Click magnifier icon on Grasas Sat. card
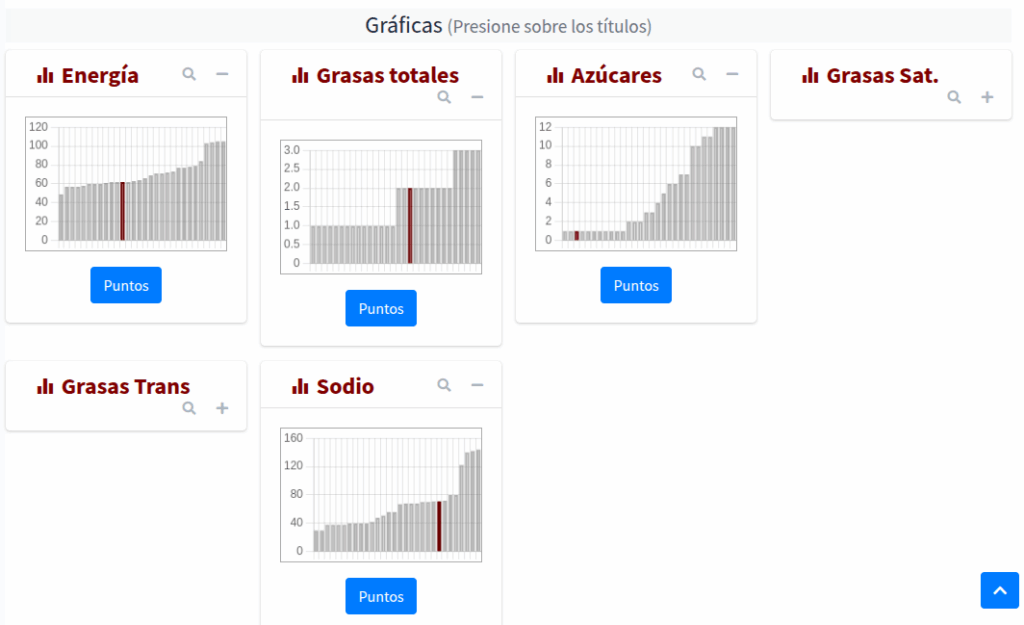 point(954,97)
